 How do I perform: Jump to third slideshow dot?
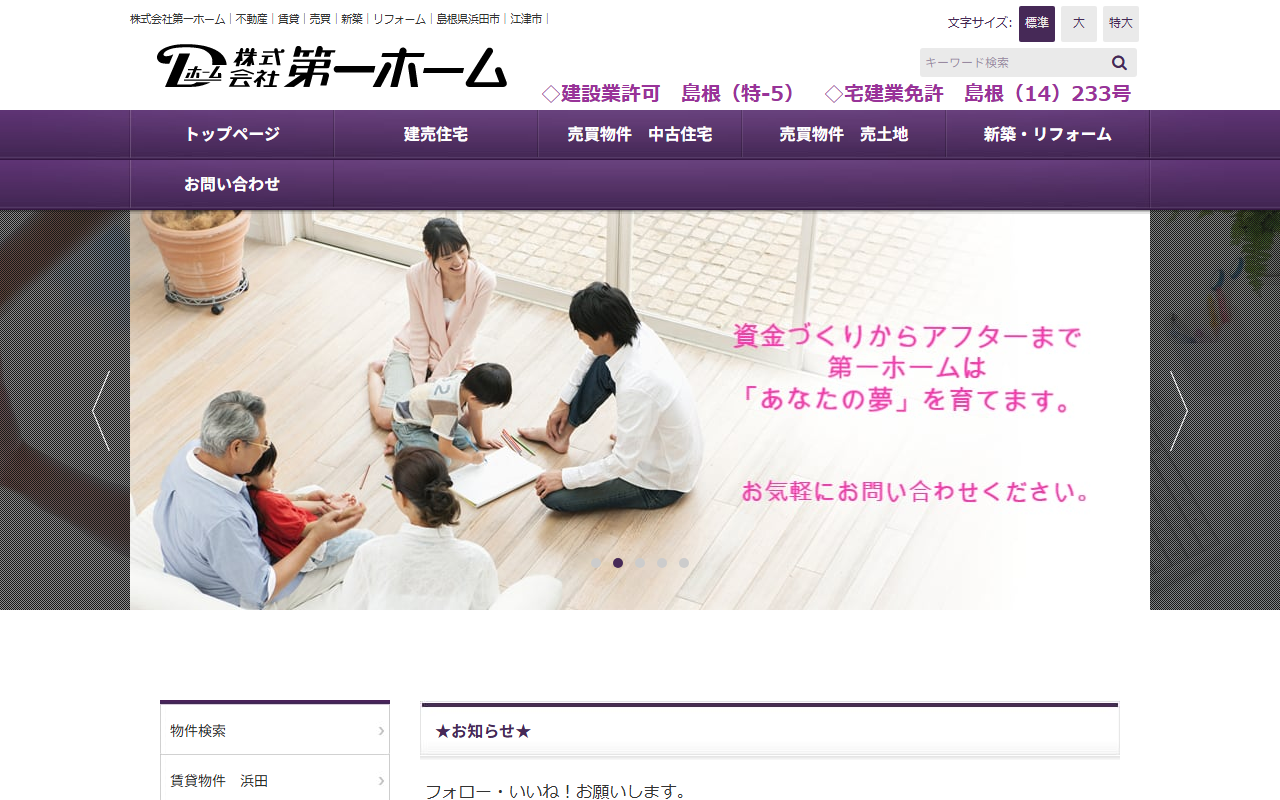[640, 563]
